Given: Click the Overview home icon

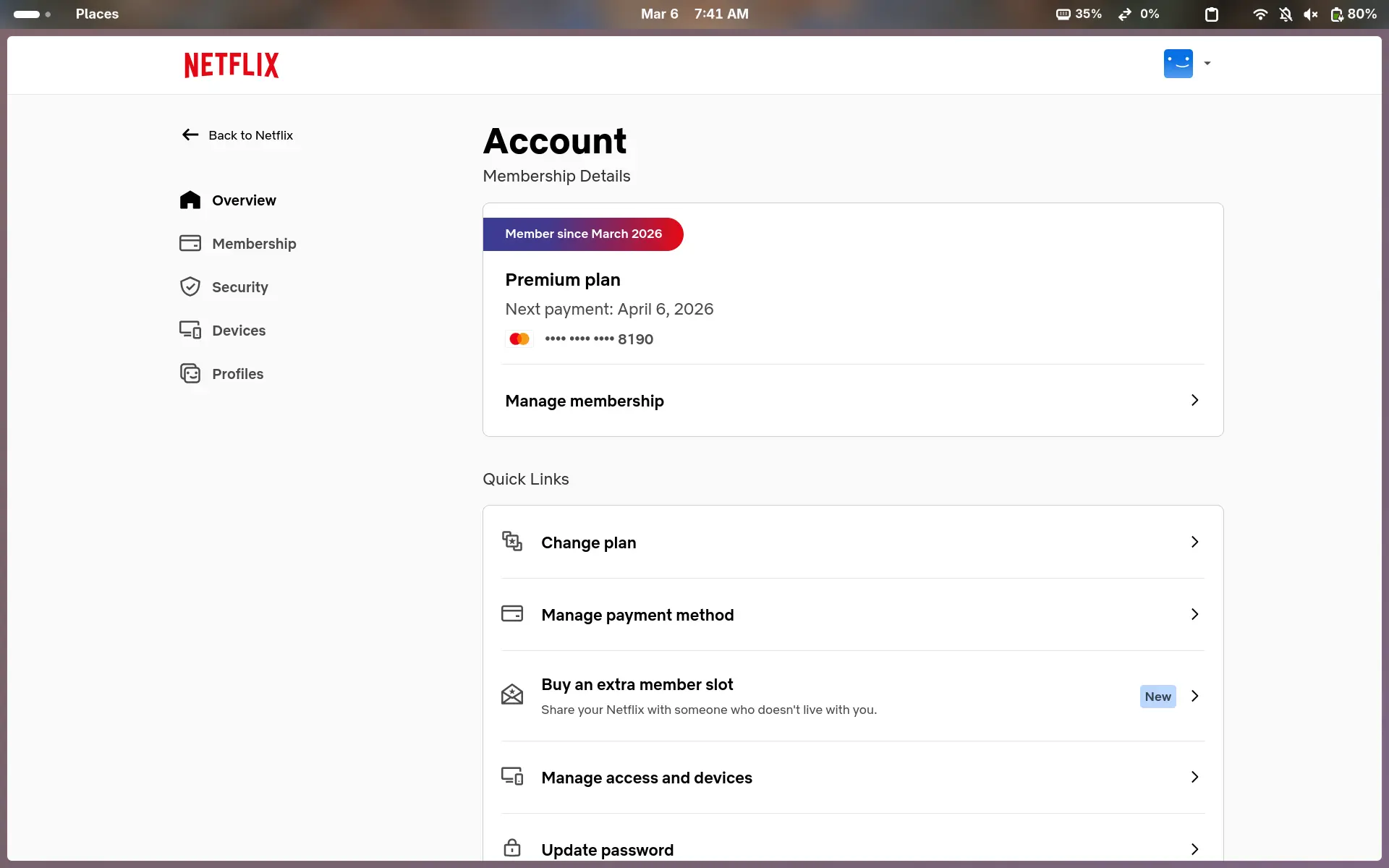Looking at the screenshot, I should (x=190, y=200).
